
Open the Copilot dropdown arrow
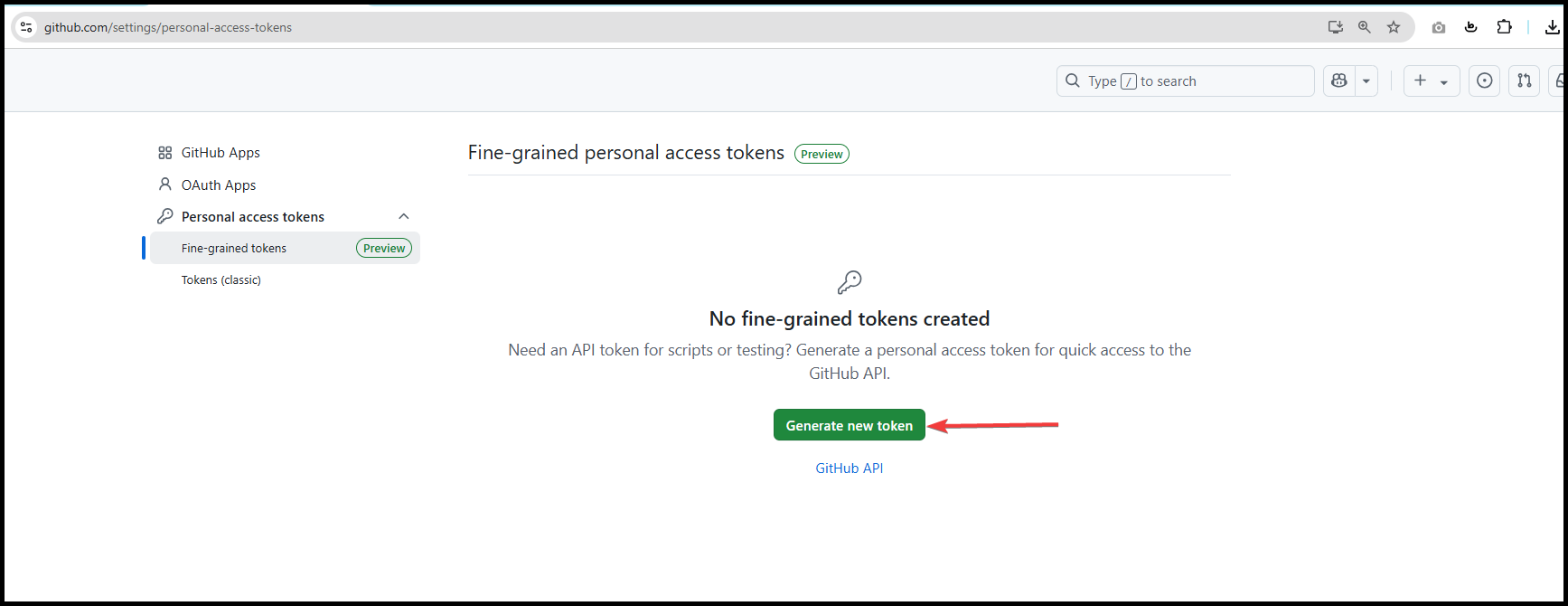1366,80
